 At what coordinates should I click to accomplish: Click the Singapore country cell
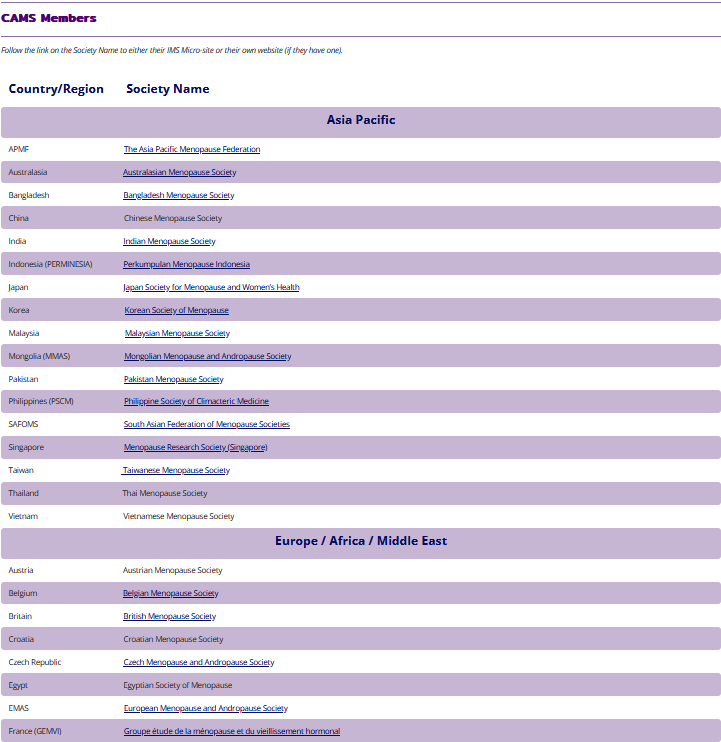26,447
